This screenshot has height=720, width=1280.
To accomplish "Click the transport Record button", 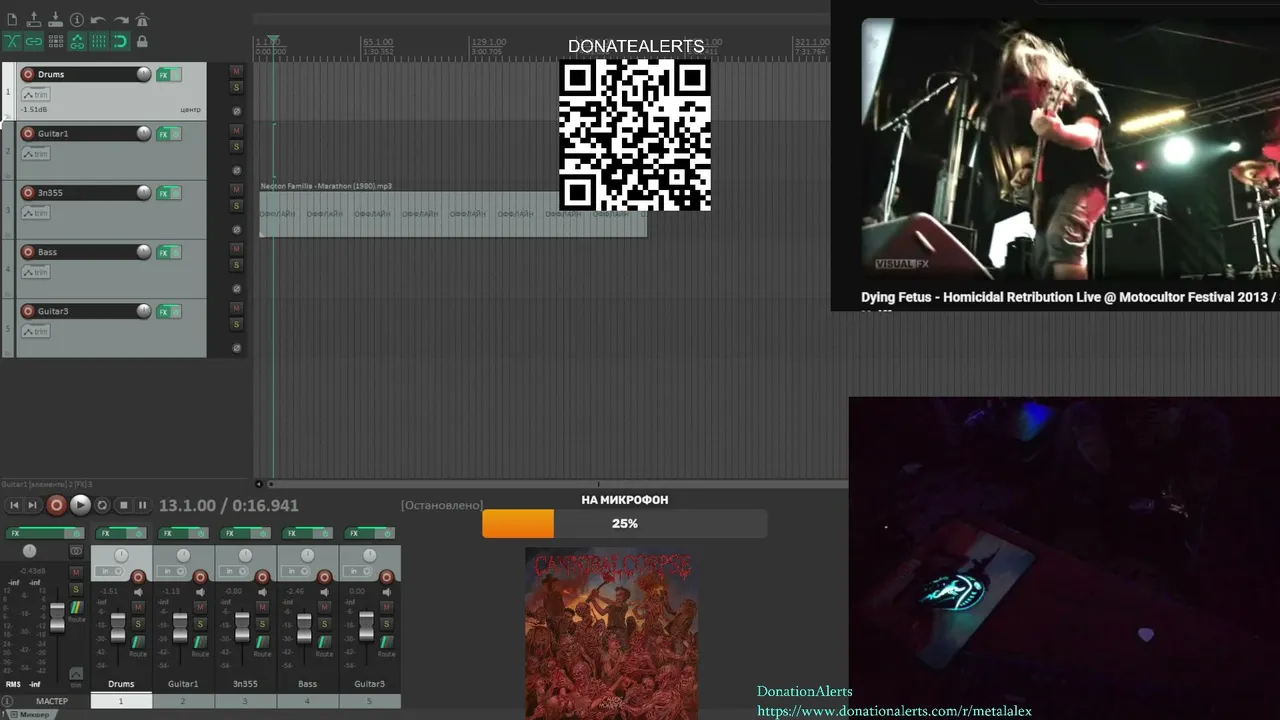I will point(57,506).
